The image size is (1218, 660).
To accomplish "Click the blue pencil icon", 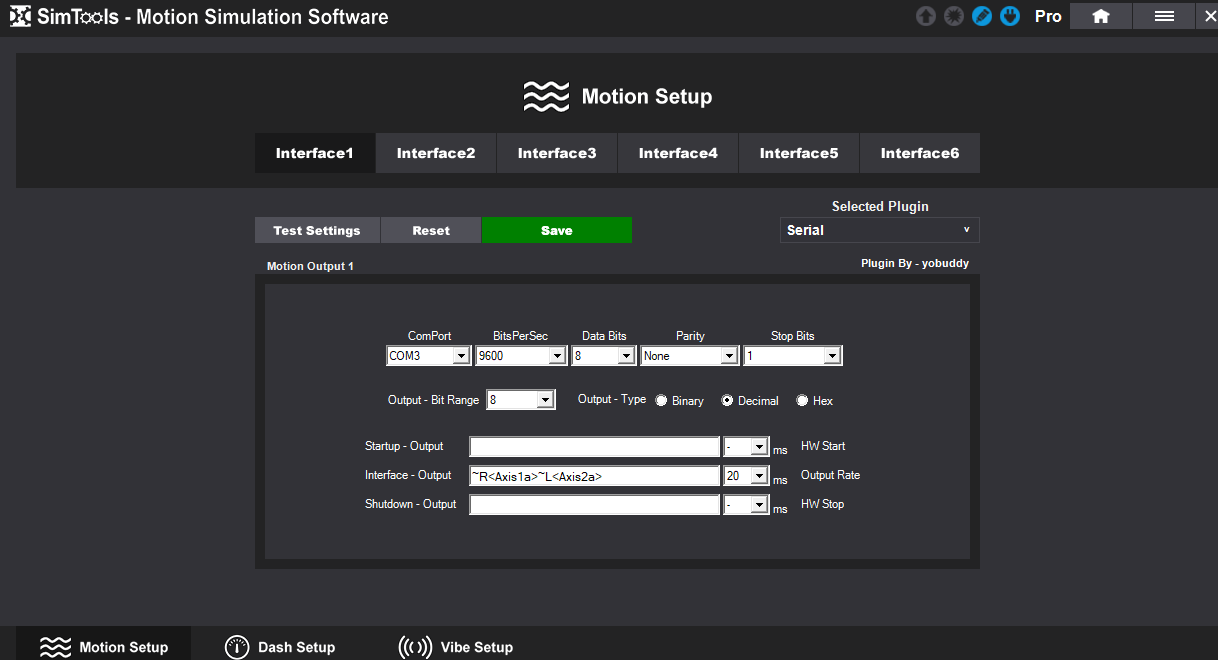I will (982, 16).
